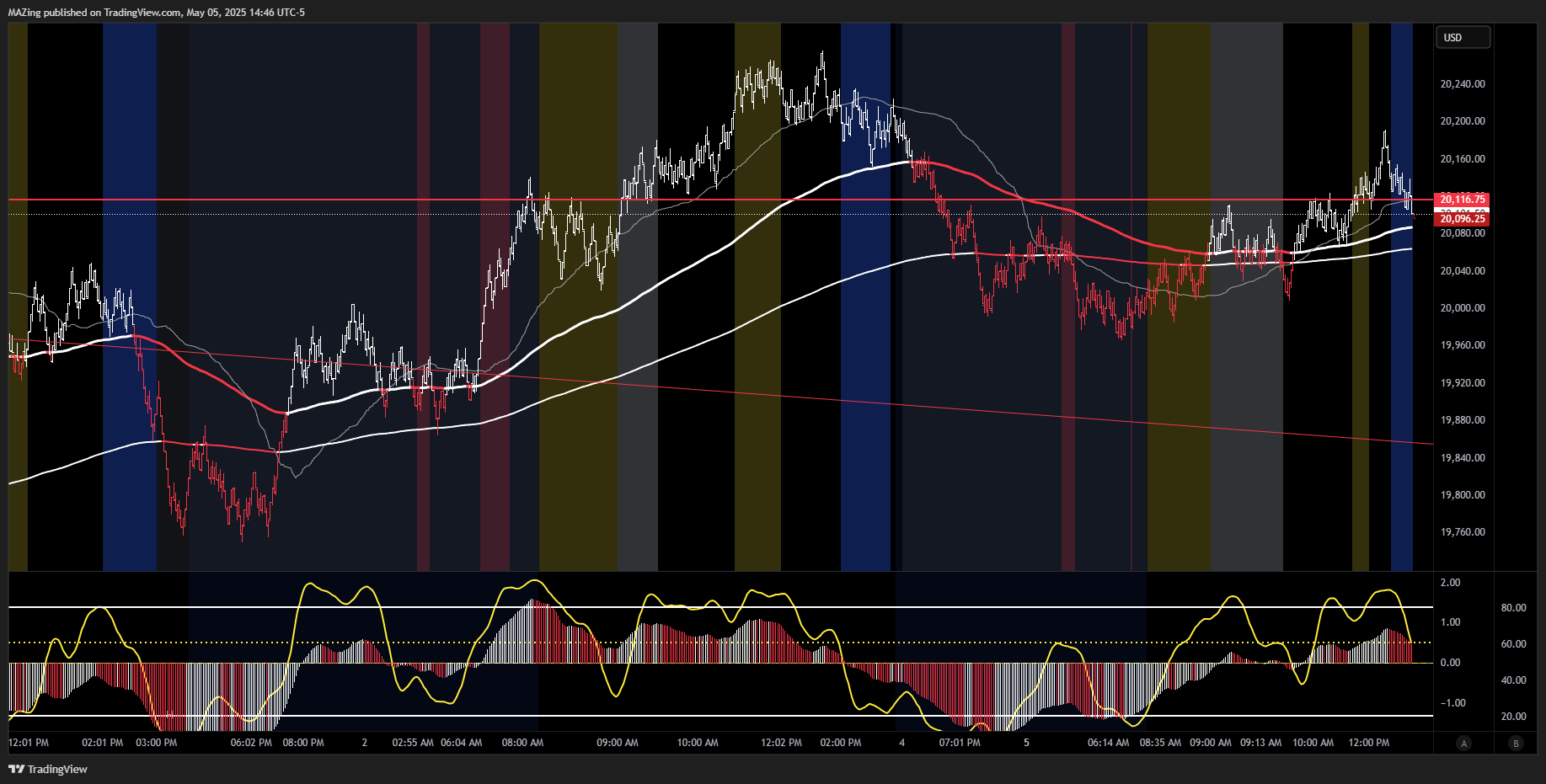Click the date marker 5 on time axis
This screenshot has width=1546, height=784.
coord(1026,743)
